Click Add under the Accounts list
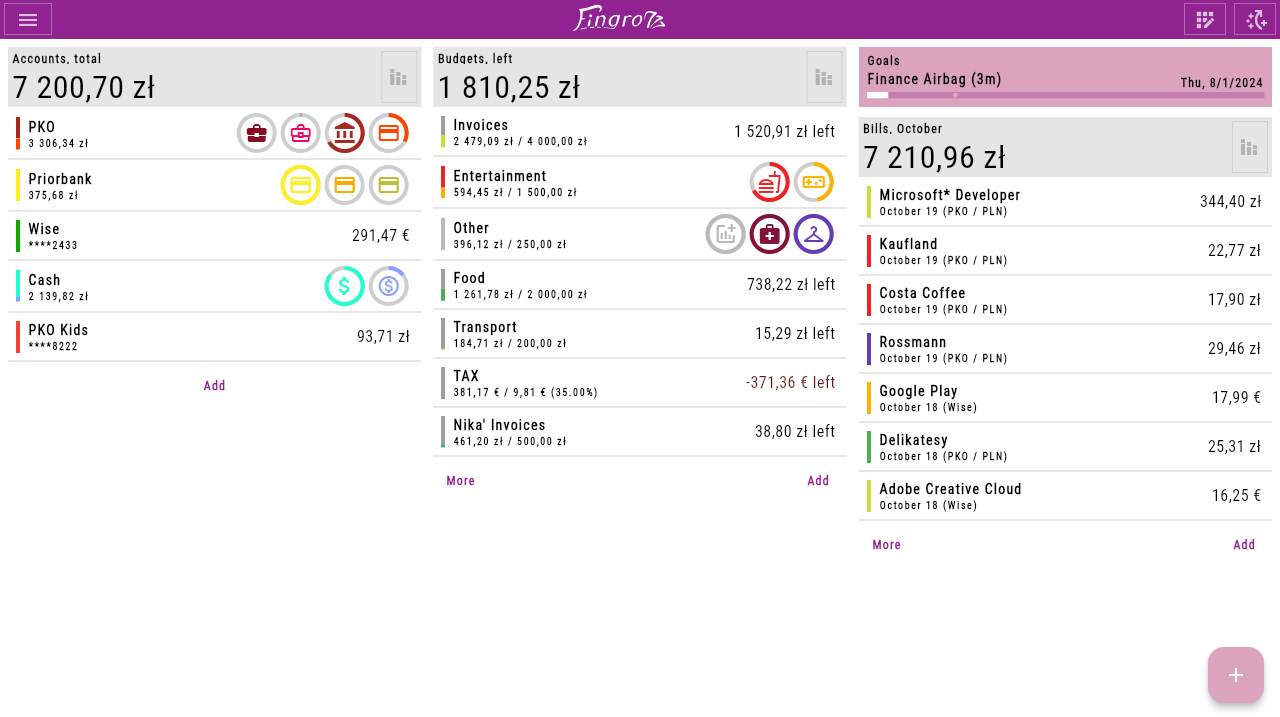Image resolution: width=1280 pixels, height=717 pixels. (215, 386)
